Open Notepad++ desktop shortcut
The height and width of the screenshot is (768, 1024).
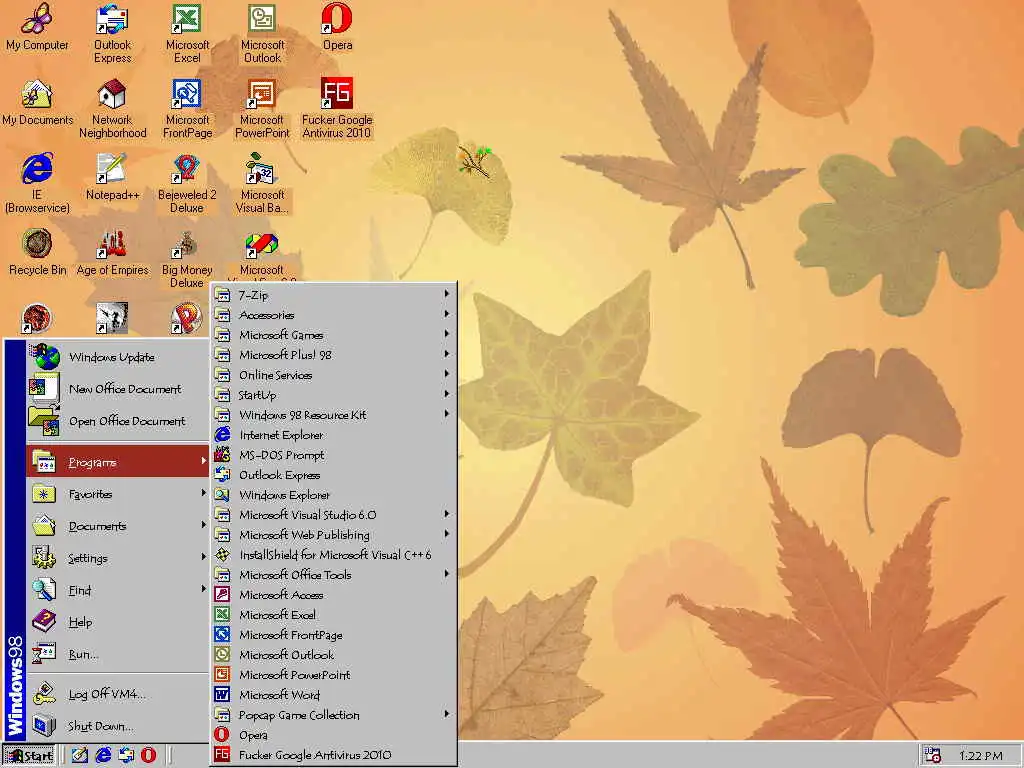(112, 178)
